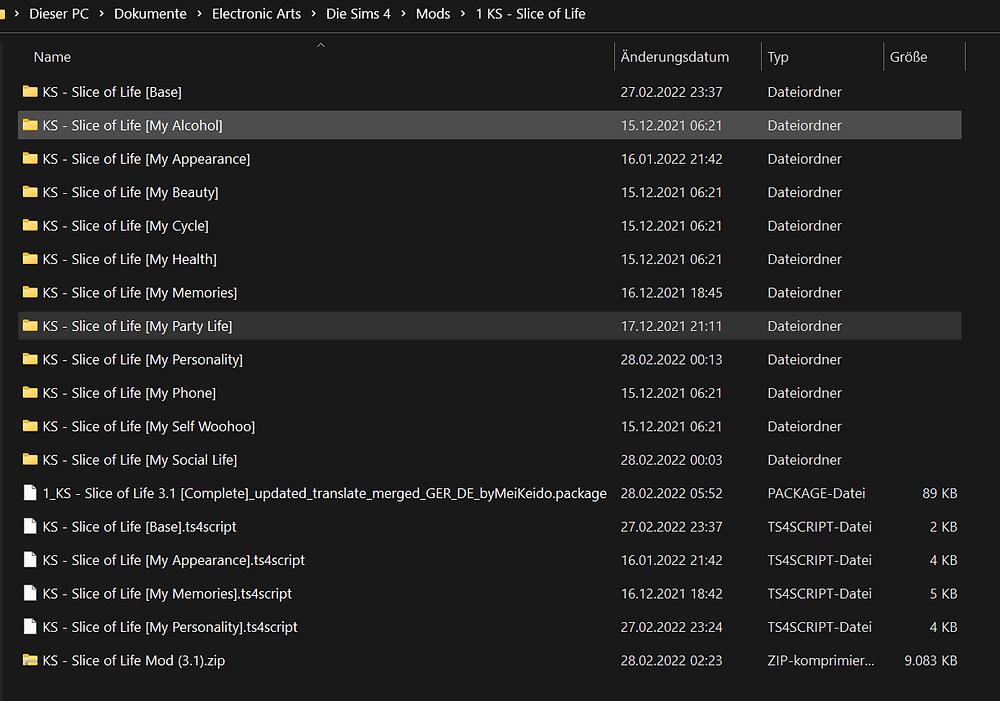Click the date 28.02.2022 02:23
The image size is (1000, 701).
click(672, 661)
